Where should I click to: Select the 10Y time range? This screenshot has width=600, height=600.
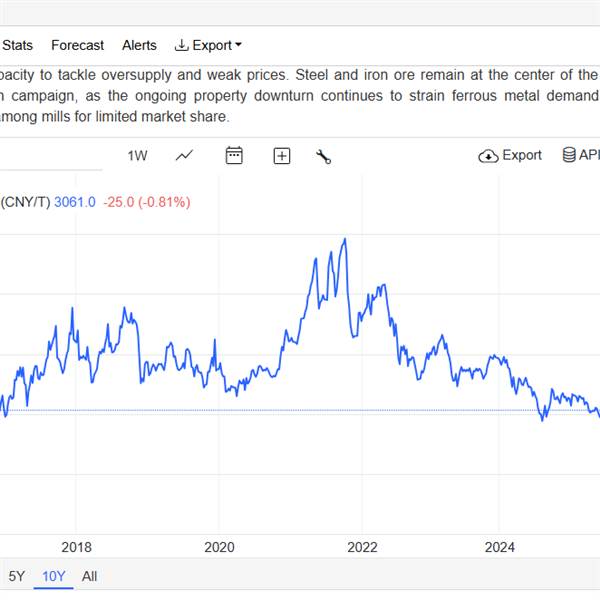[53, 576]
